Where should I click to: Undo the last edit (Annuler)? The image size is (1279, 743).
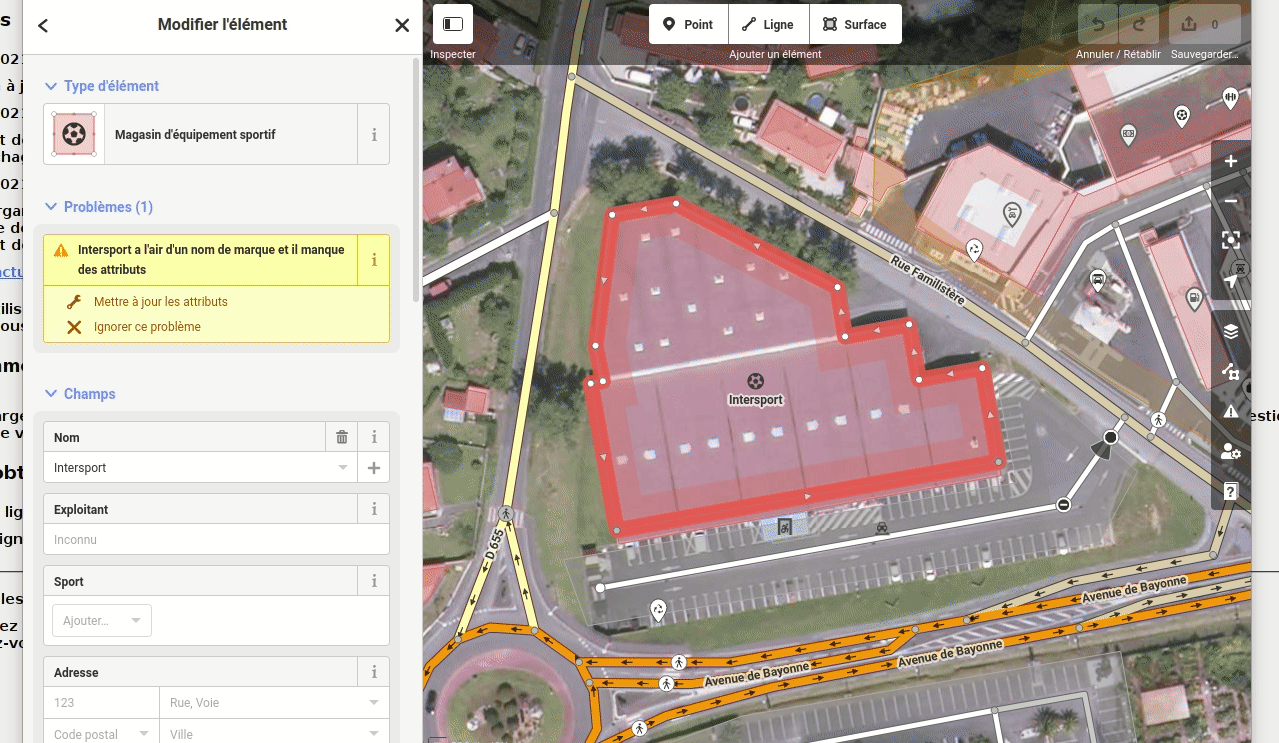(x=1098, y=24)
